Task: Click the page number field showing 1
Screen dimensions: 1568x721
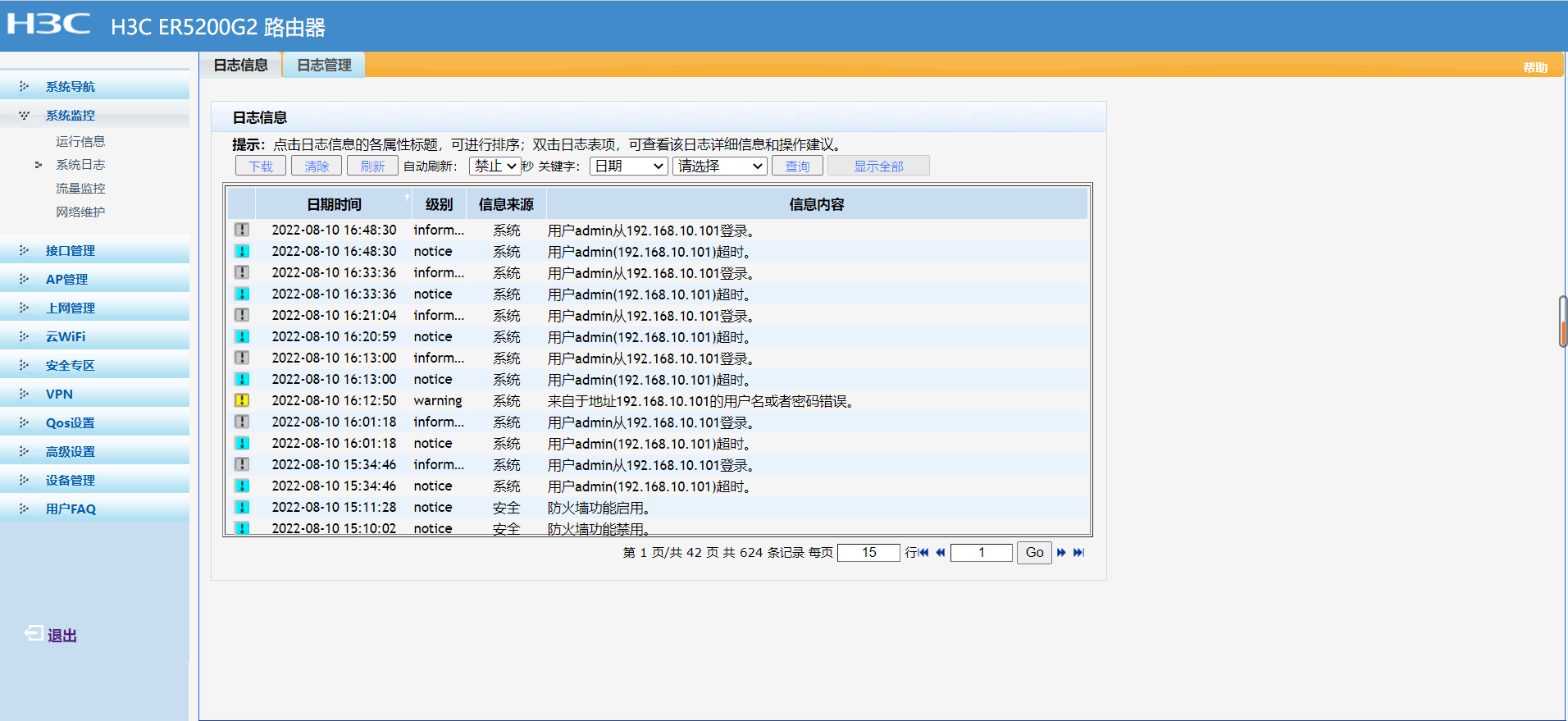Action: point(982,553)
